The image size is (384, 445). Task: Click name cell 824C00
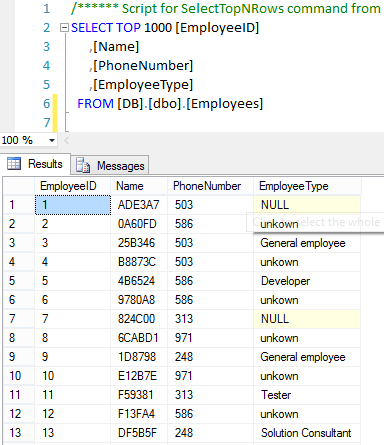pyautogui.click(x=139, y=319)
